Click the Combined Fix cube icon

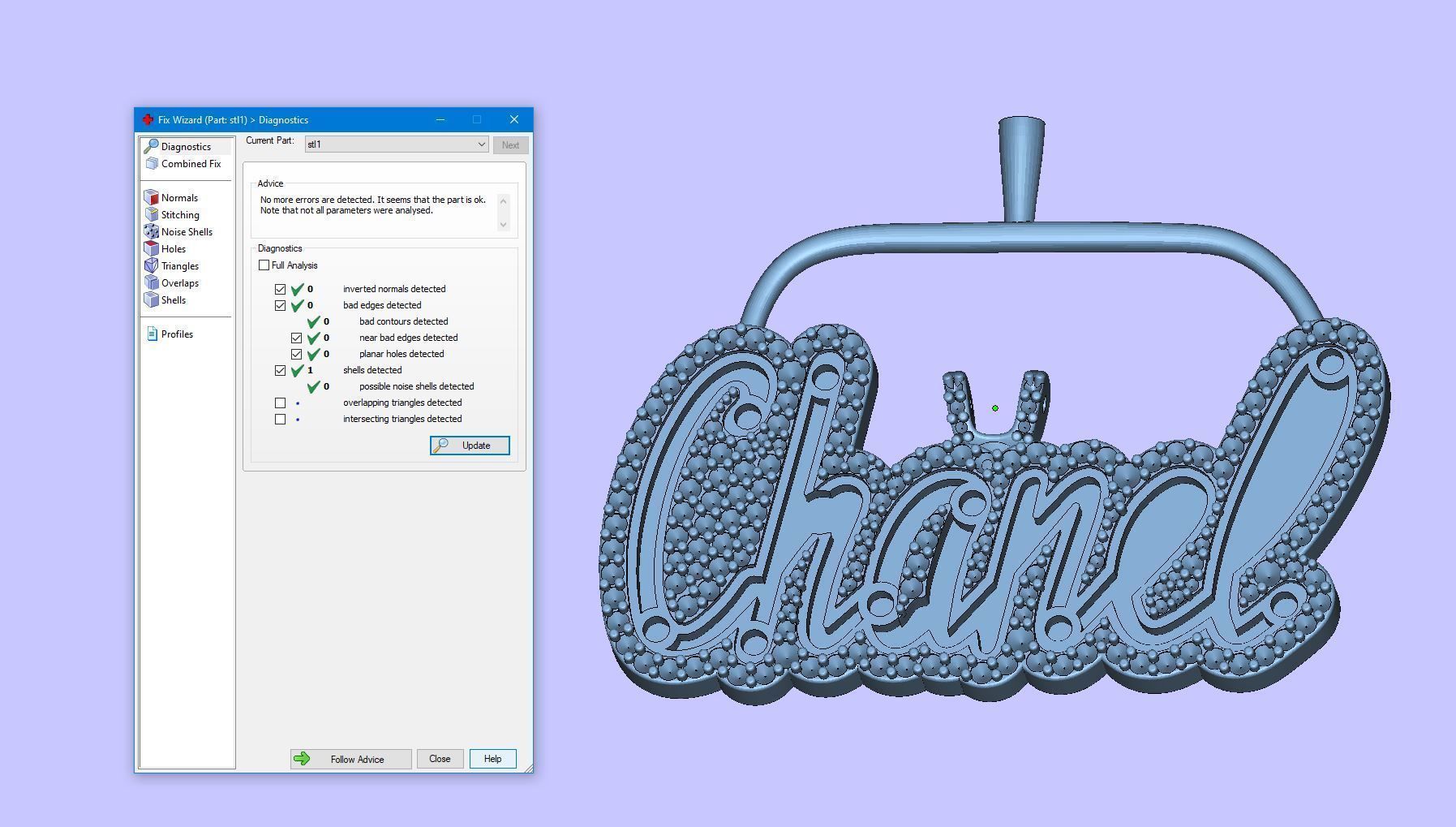[152, 164]
